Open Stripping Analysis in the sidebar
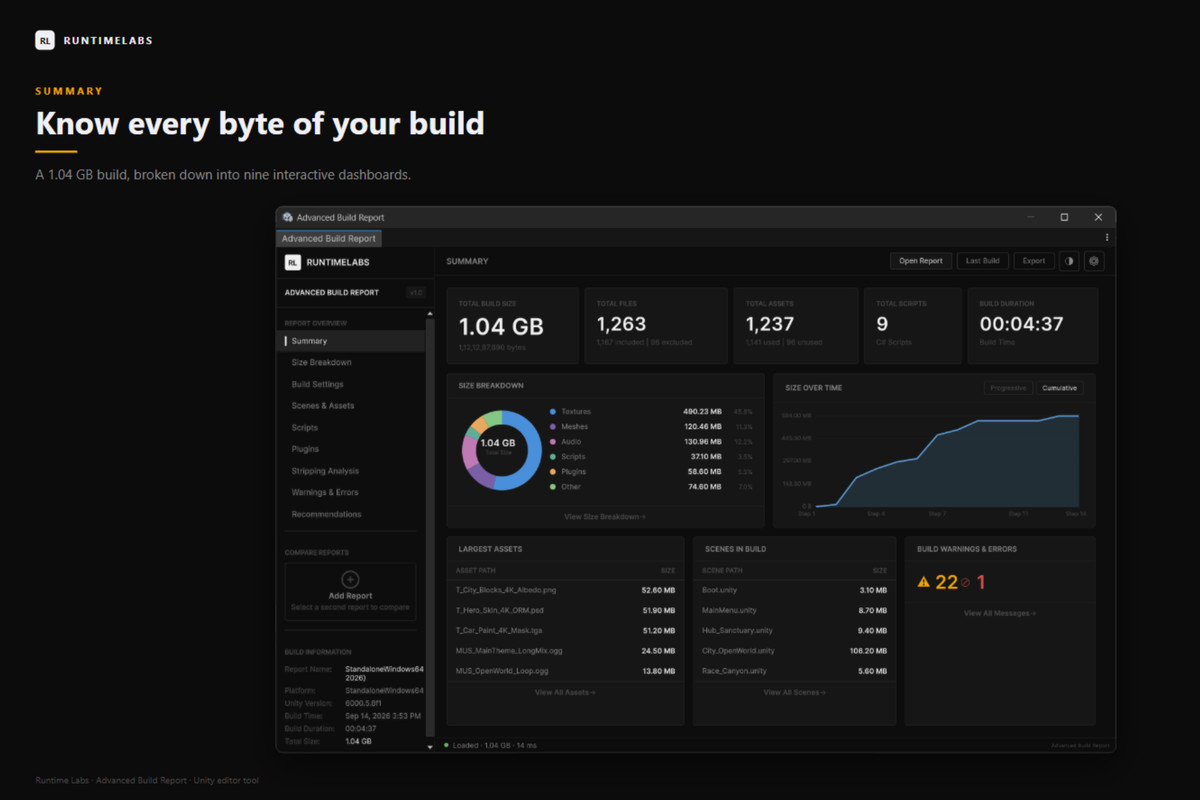Viewport: 1200px width, 800px height. (x=353, y=471)
